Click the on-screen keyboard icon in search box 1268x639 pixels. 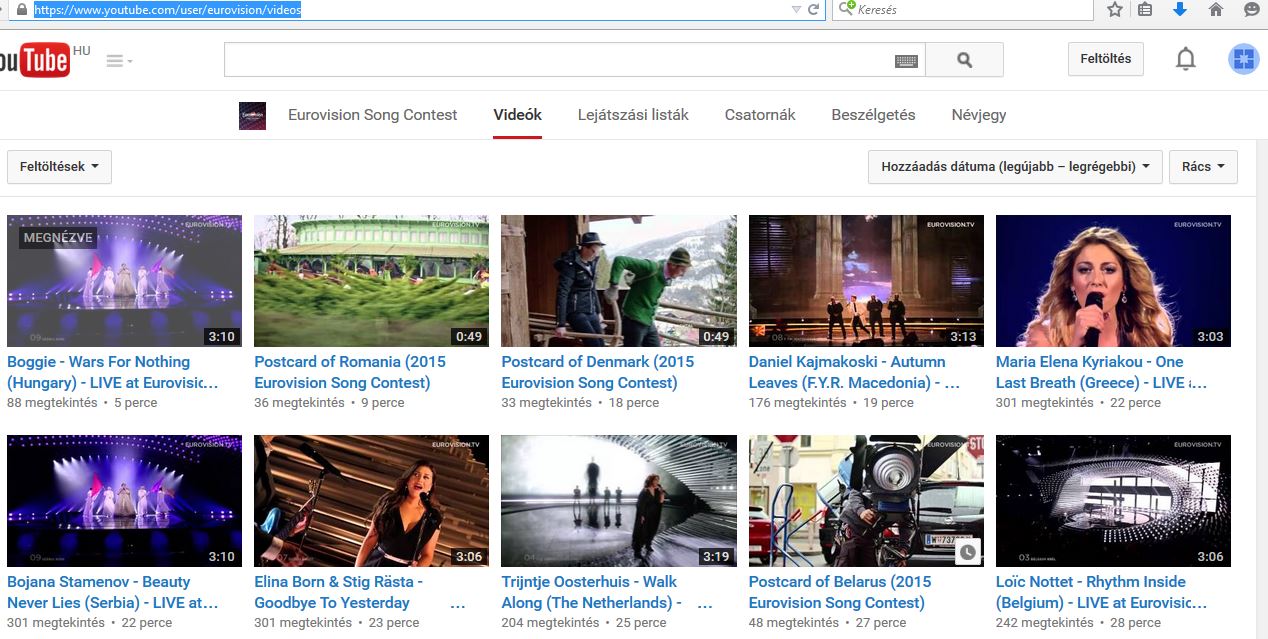pos(906,61)
